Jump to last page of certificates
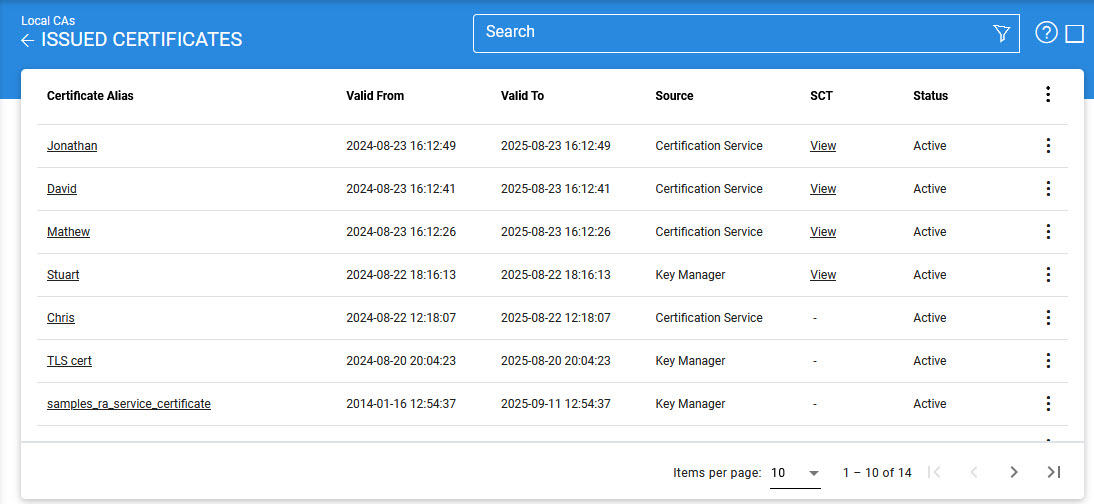The height and width of the screenshot is (504, 1094). click(x=1053, y=472)
